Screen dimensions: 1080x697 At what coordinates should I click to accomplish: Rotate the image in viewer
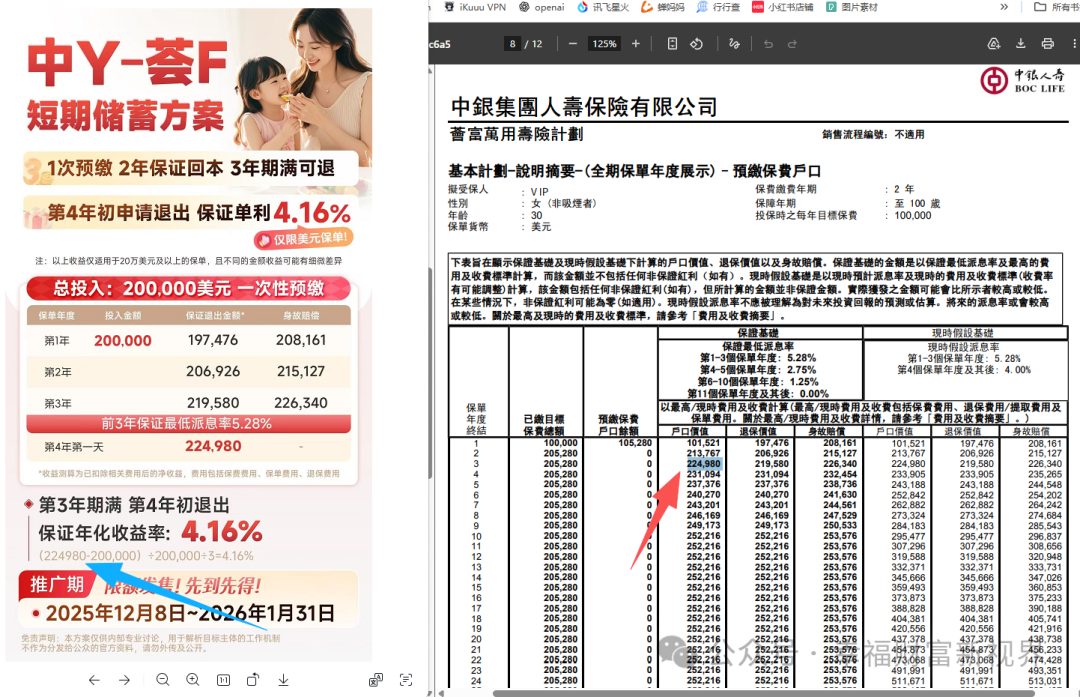254,680
